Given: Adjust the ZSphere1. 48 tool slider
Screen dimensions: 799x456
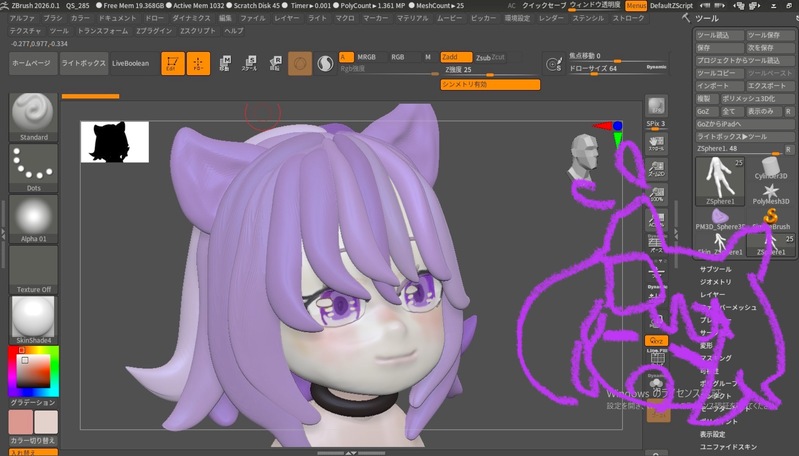Looking at the screenshot, I should (739, 149).
